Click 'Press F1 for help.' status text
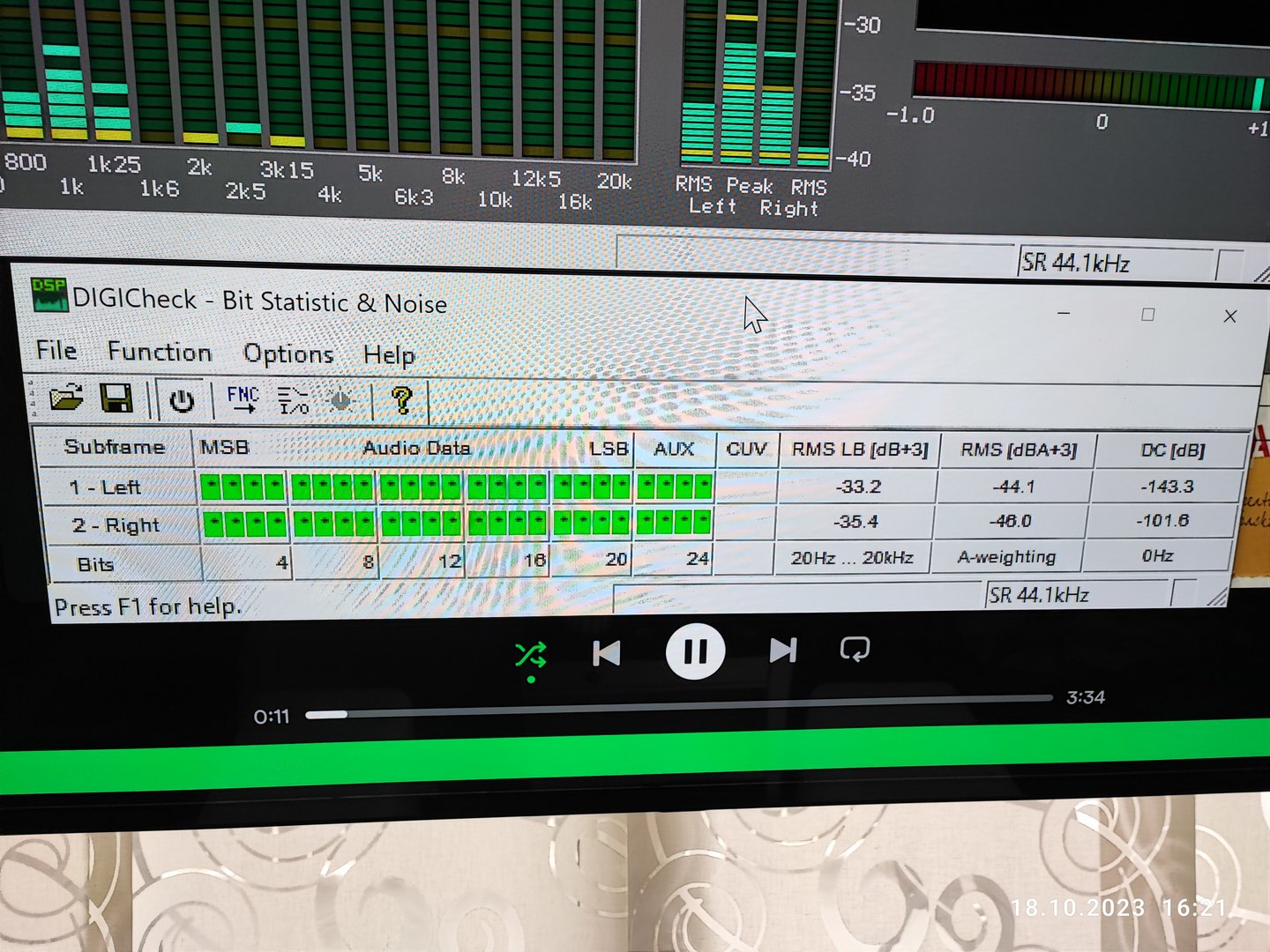Image resolution: width=1270 pixels, height=952 pixels. (x=147, y=607)
